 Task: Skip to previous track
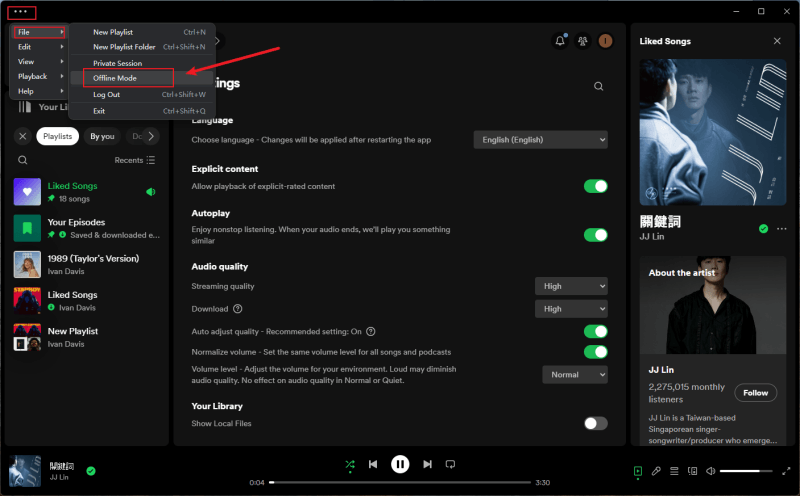point(373,464)
